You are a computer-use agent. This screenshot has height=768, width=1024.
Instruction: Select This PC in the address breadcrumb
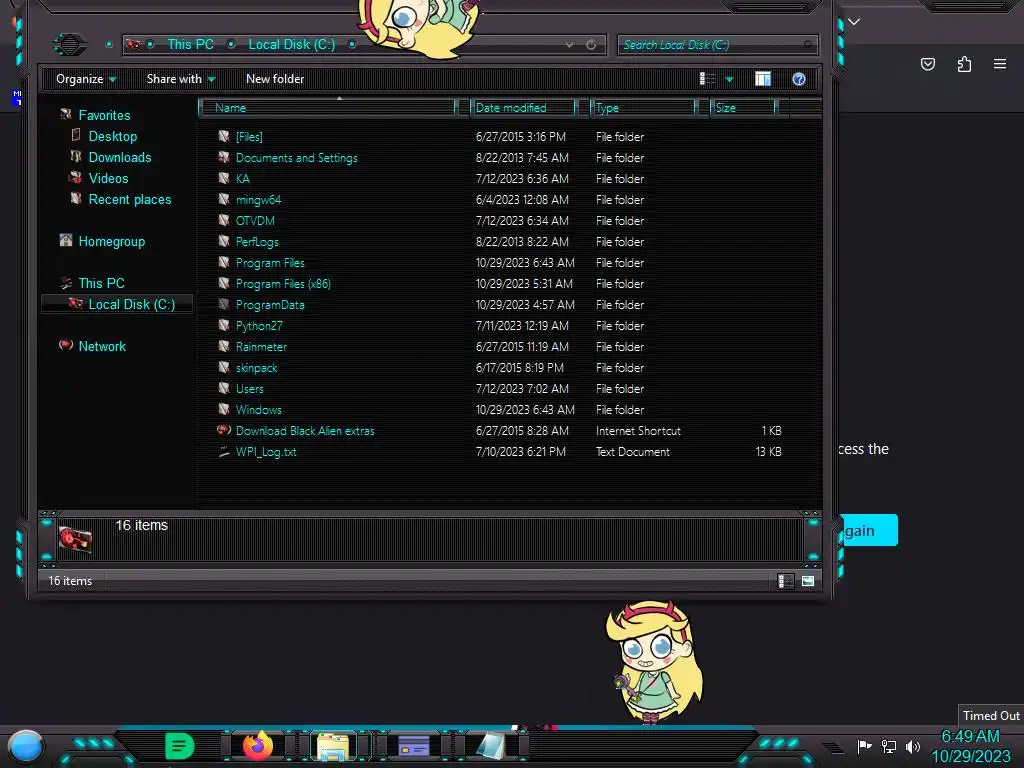191,44
